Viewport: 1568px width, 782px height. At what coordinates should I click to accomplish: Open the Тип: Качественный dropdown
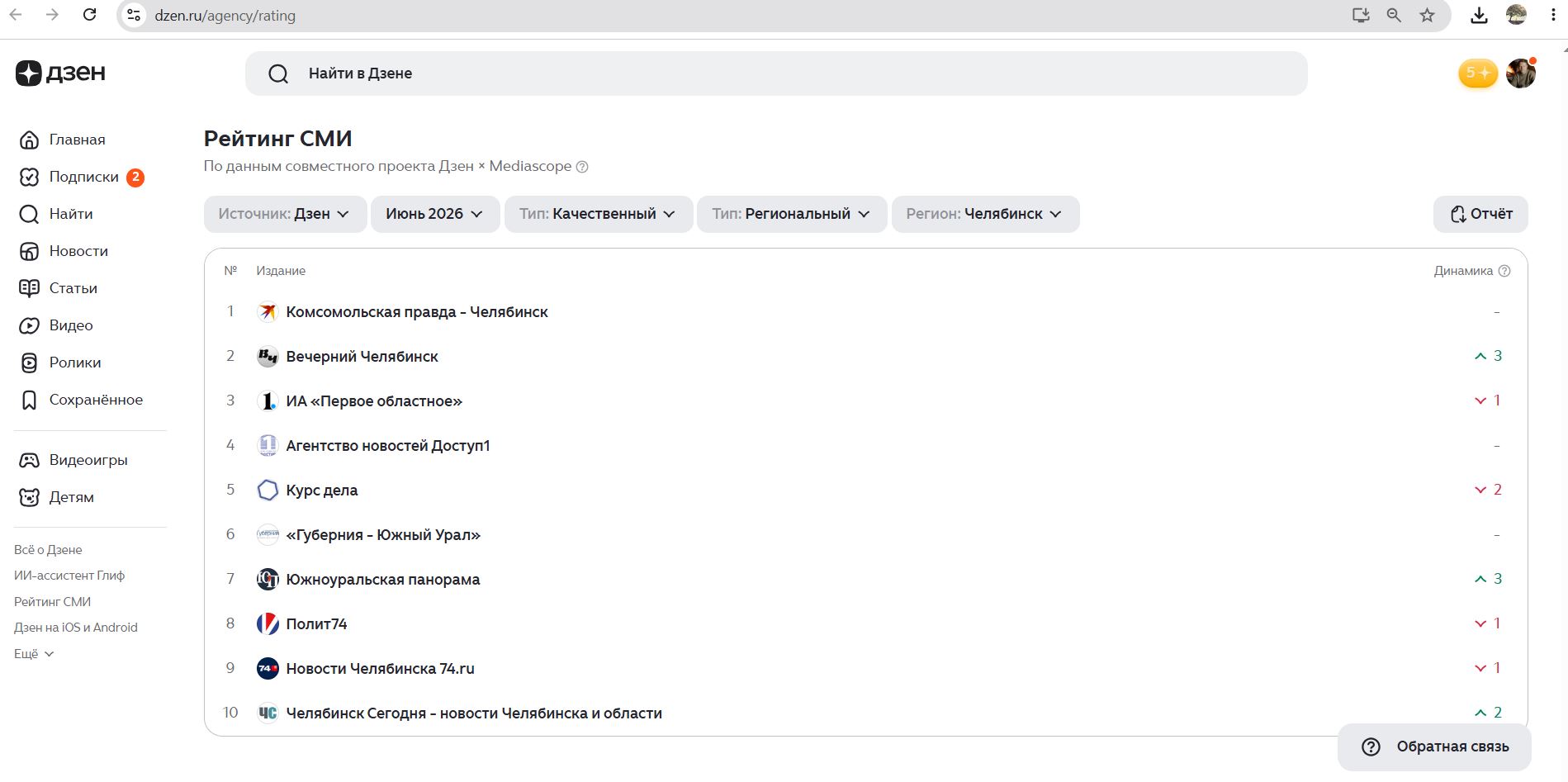coord(599,214)
